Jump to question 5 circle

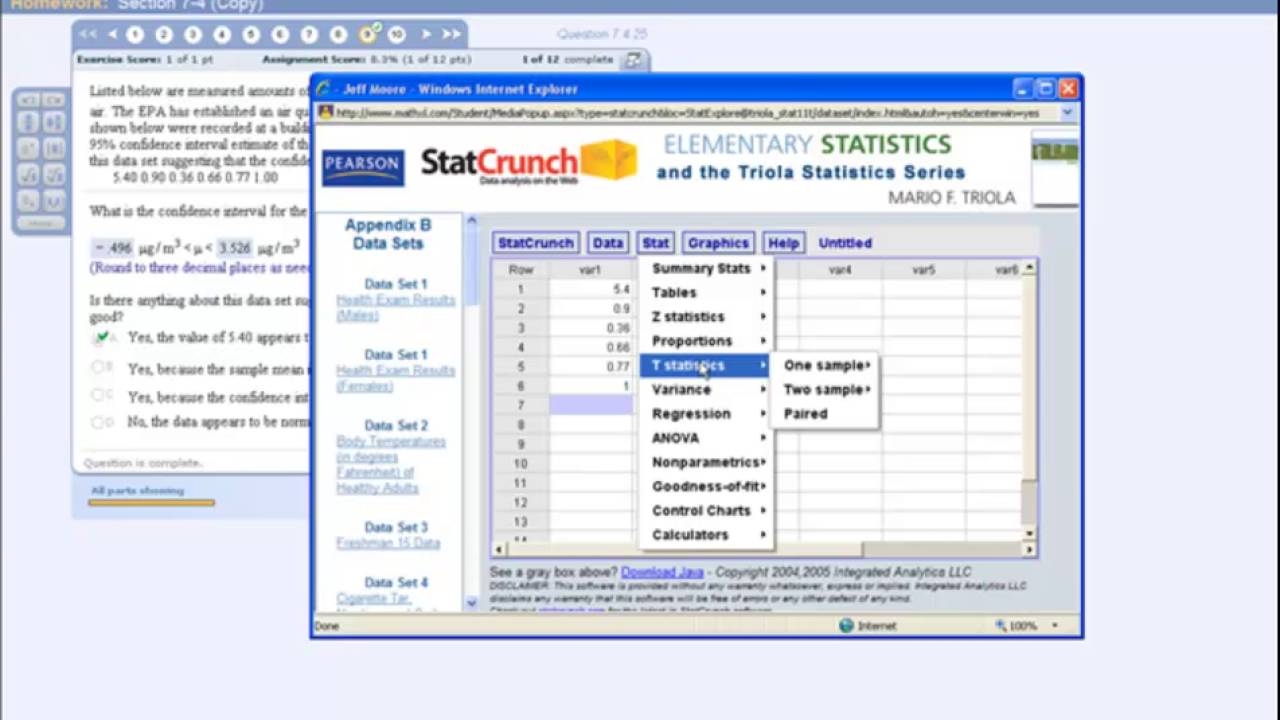[x=251, y=34]
